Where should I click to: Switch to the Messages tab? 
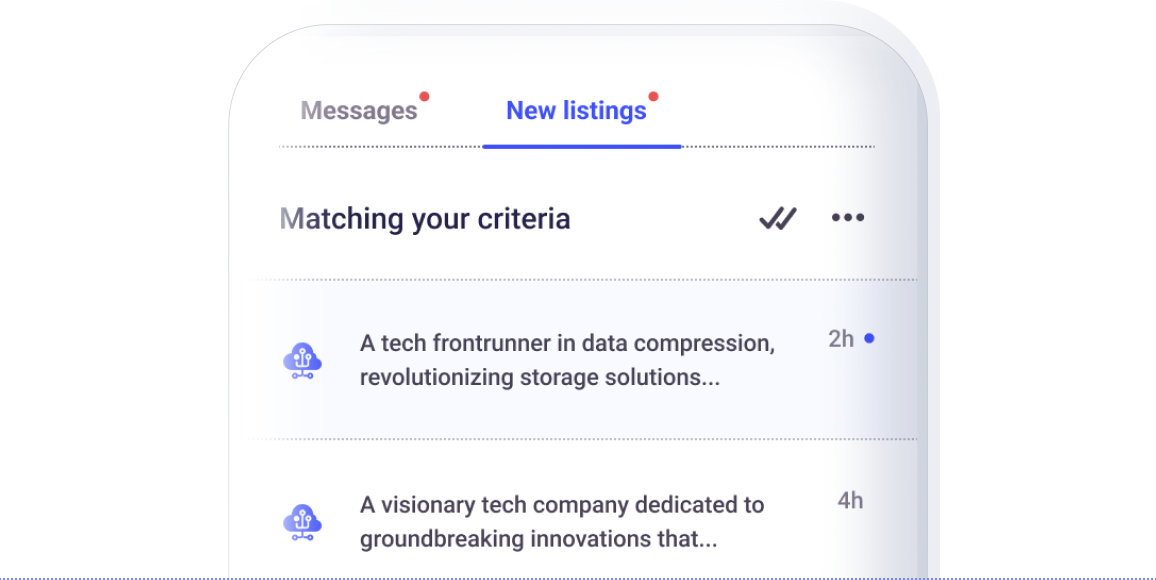coord(358,111)
